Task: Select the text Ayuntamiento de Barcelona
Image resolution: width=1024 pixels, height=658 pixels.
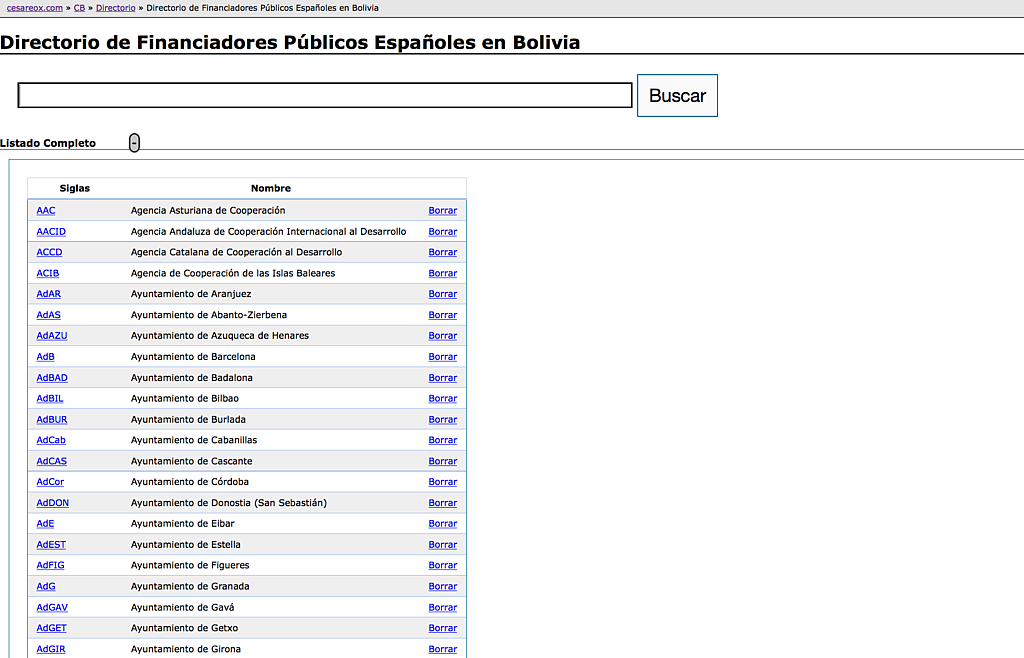Action: click(193, 356)
